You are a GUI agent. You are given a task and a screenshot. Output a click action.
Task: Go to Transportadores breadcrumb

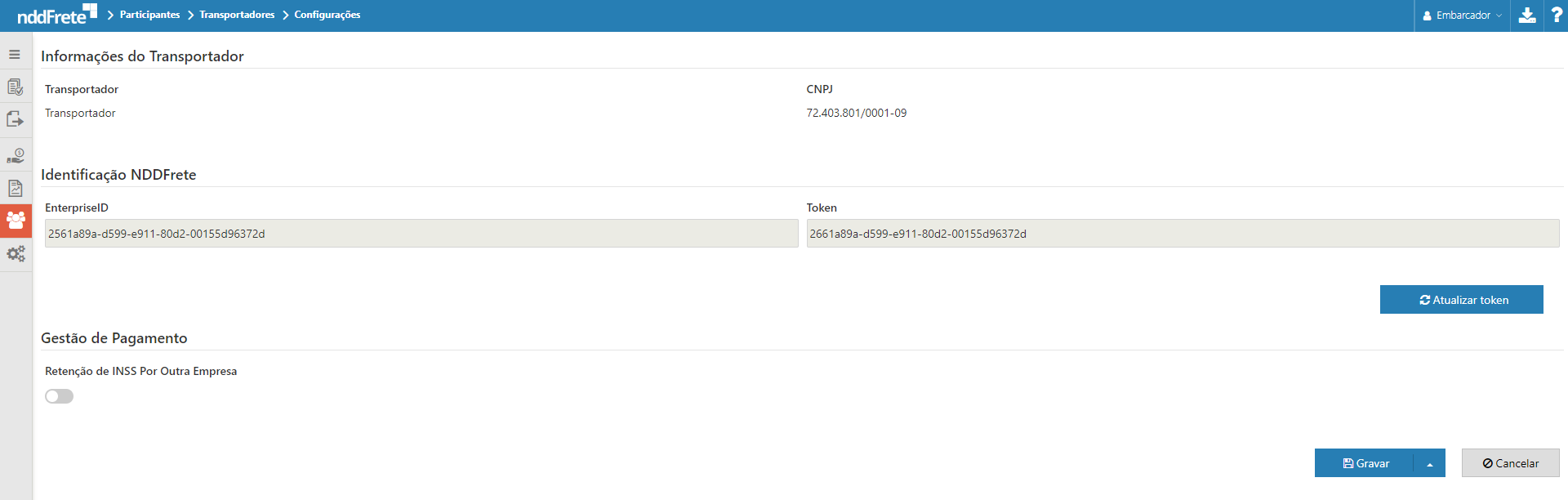(237, 15)
